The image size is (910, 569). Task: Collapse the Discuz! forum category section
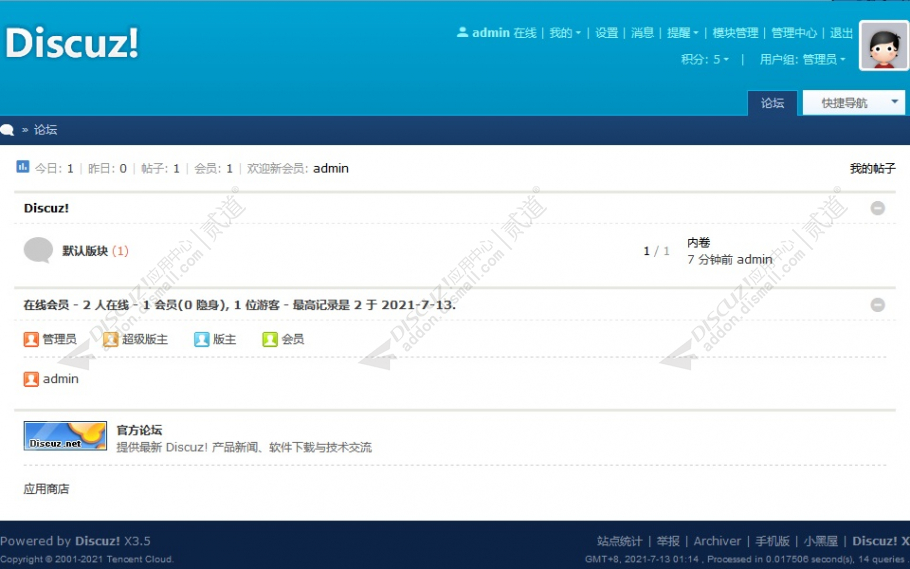pyautogui.click(x=878, y=208)
